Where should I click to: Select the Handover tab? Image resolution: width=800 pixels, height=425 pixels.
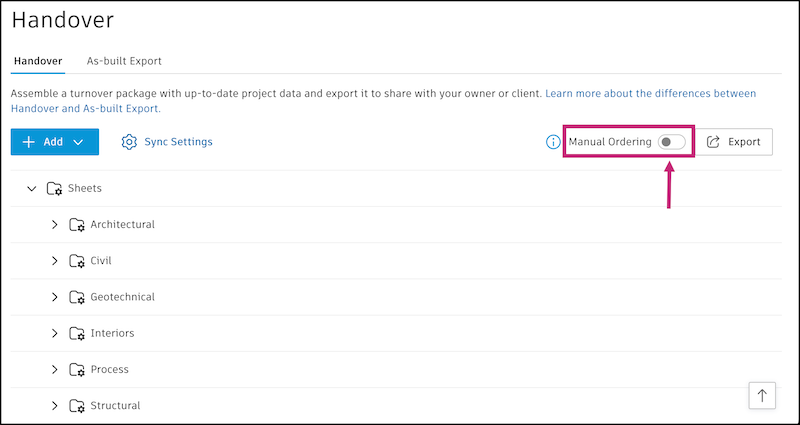click(37, 61)
